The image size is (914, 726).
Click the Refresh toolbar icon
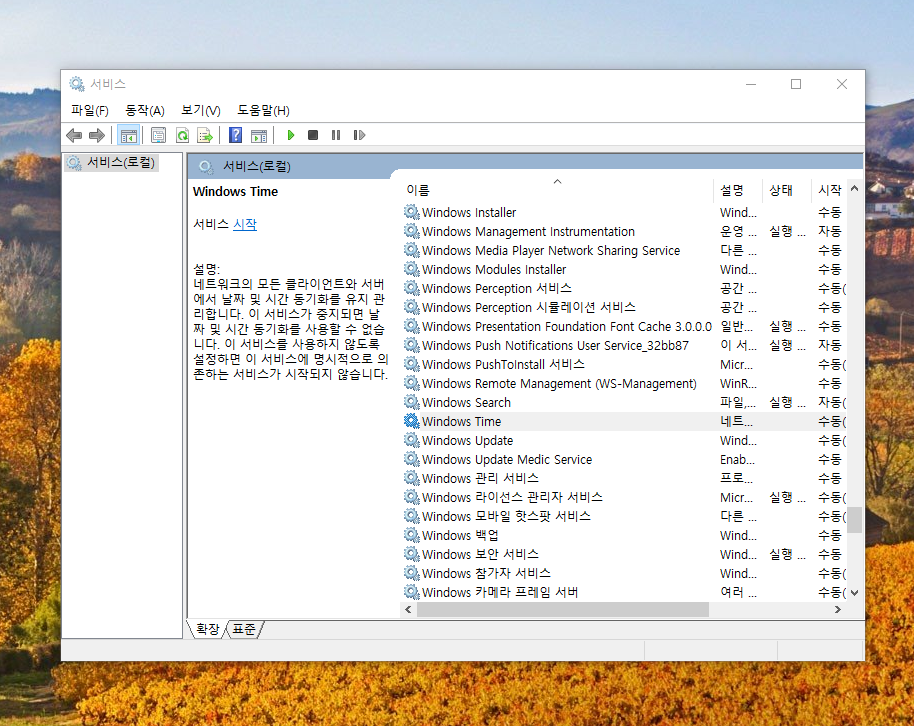182,135
